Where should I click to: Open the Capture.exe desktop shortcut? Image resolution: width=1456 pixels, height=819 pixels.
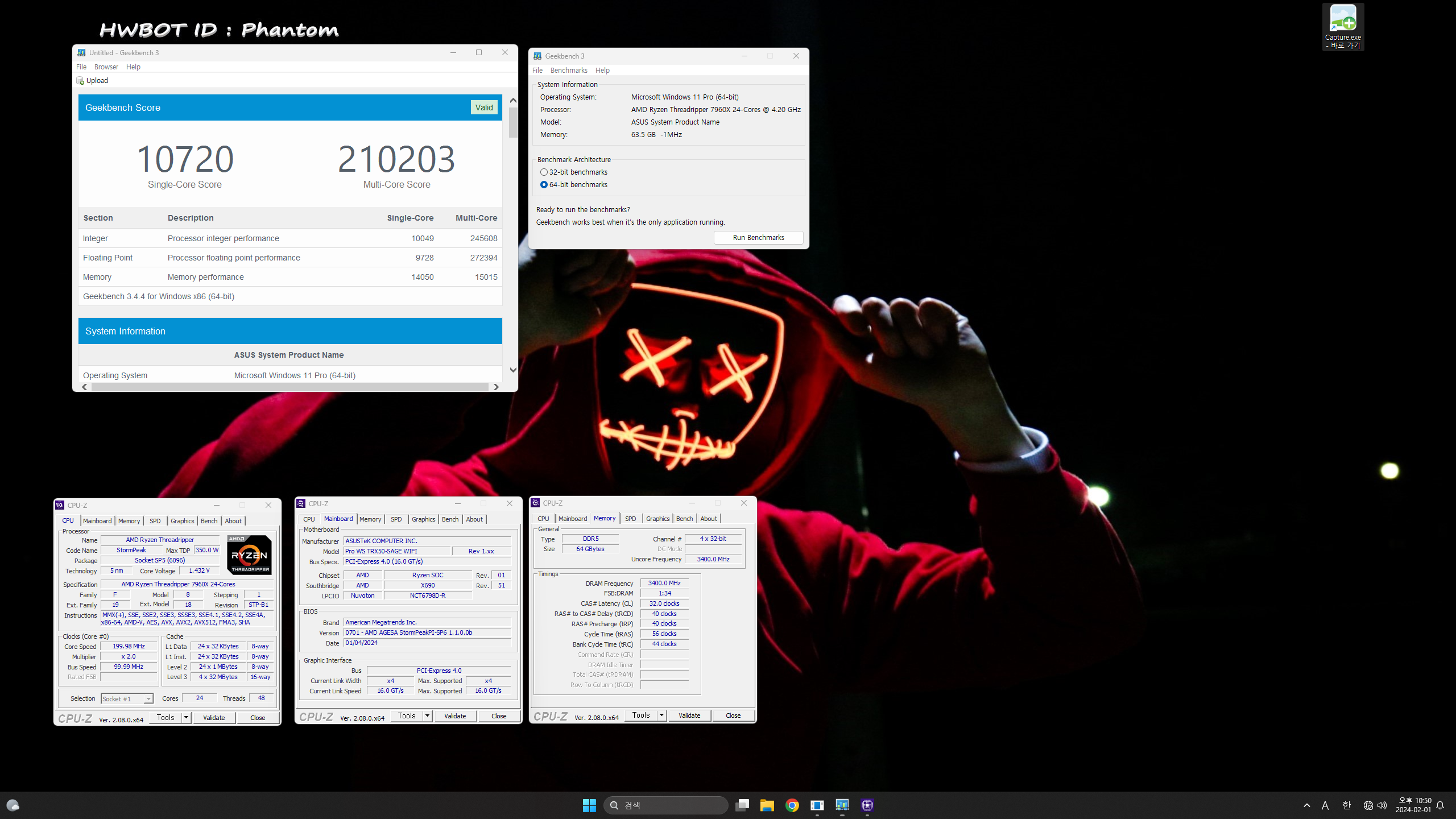coord(1343,27)
